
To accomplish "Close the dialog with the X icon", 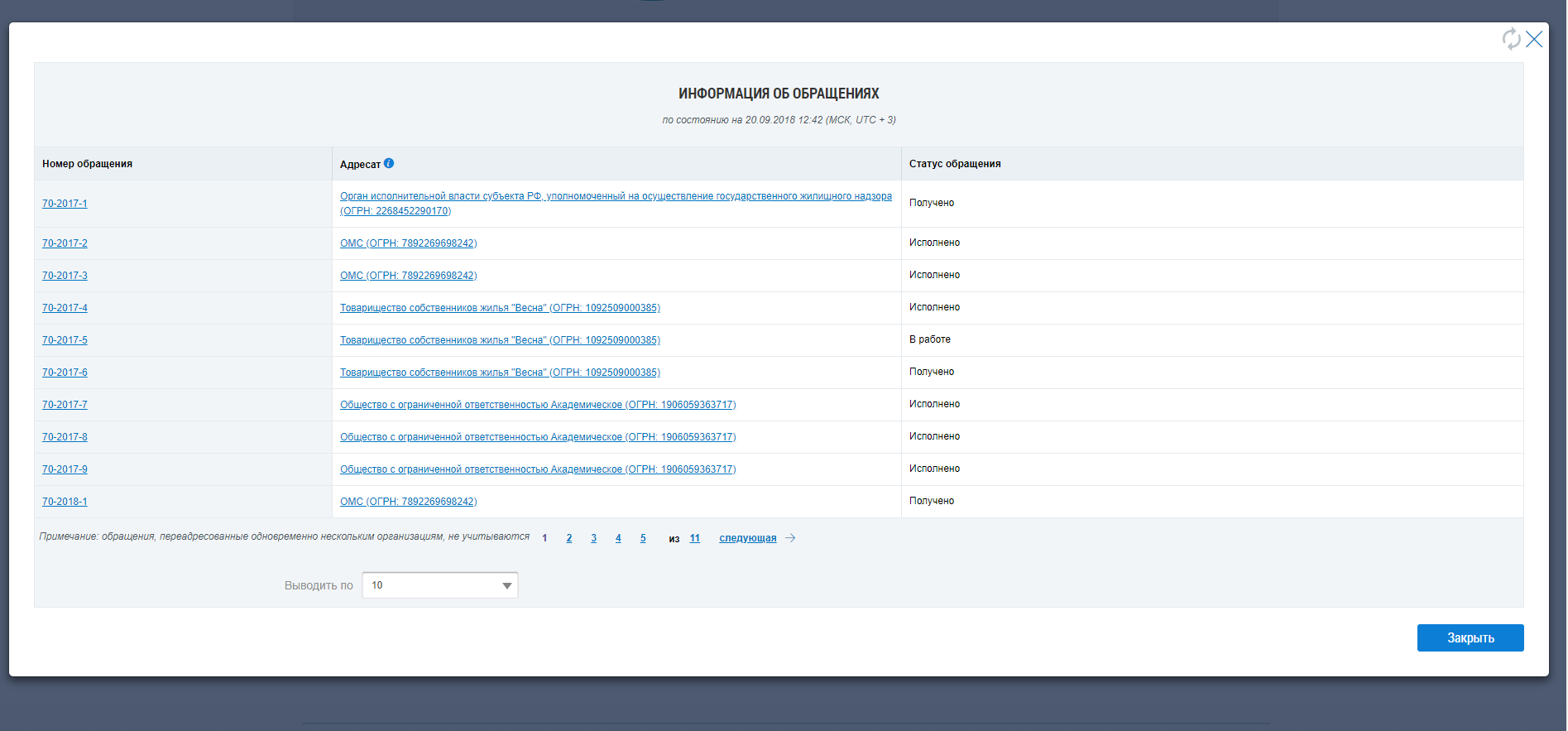I will [1534, 39].
